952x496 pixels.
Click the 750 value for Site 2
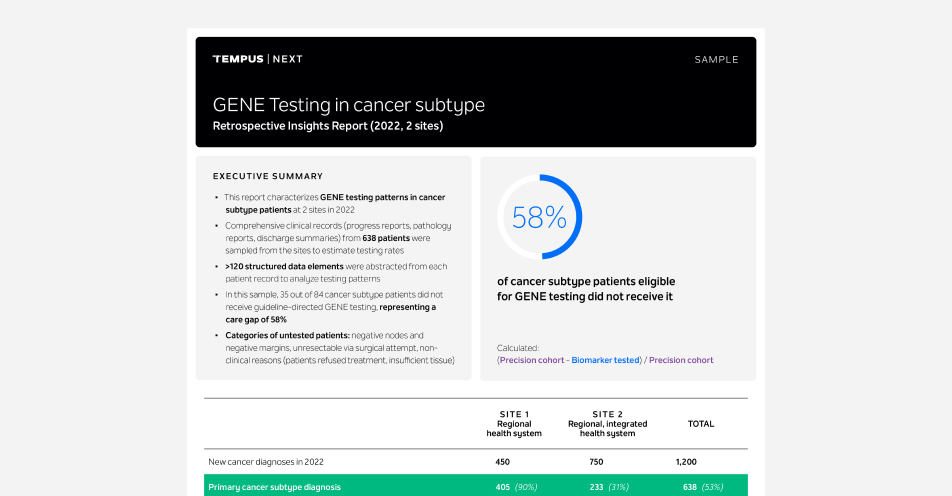pos(598,462)
